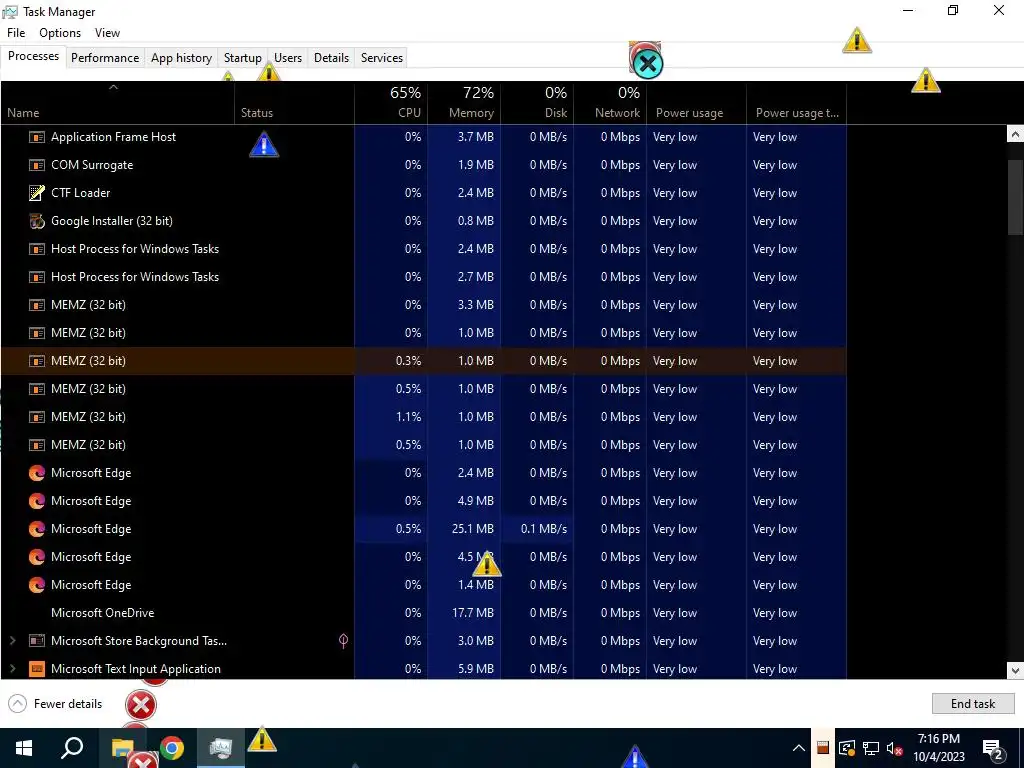Switch to the Users tab
This screenshot has height=768, width=1024.
coord(288,57)
